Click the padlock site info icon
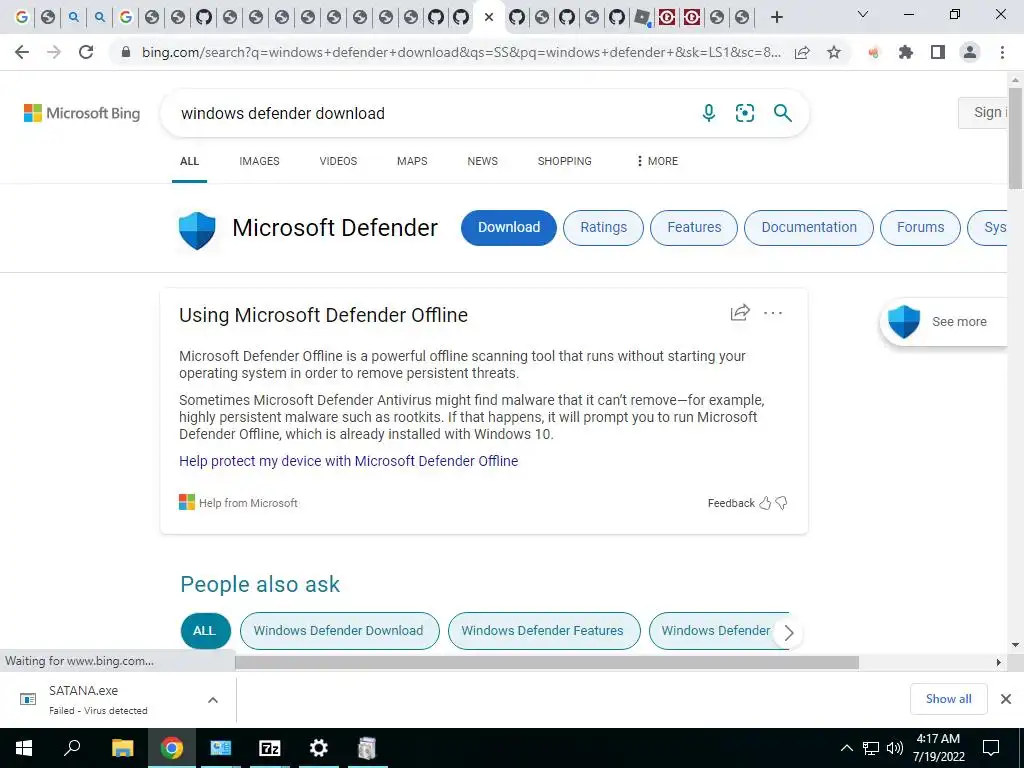The height and width of the screenshot is (768, 1024). (x=126, y=52)
